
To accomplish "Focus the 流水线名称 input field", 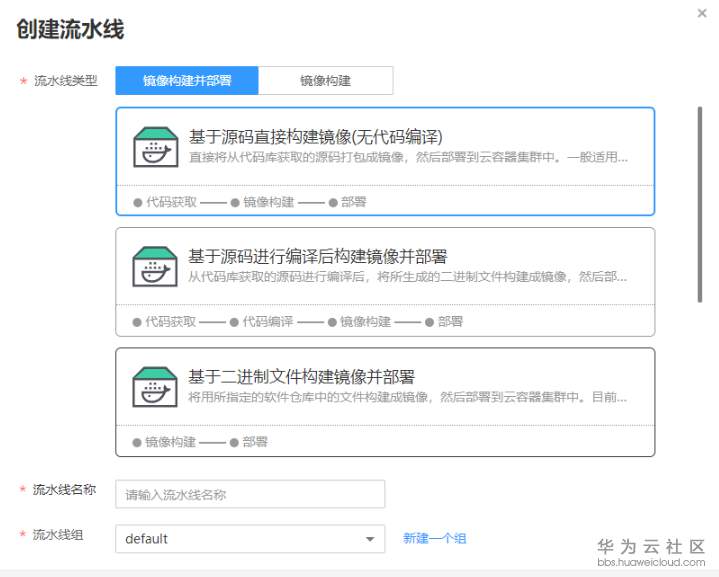I will 250,494.
